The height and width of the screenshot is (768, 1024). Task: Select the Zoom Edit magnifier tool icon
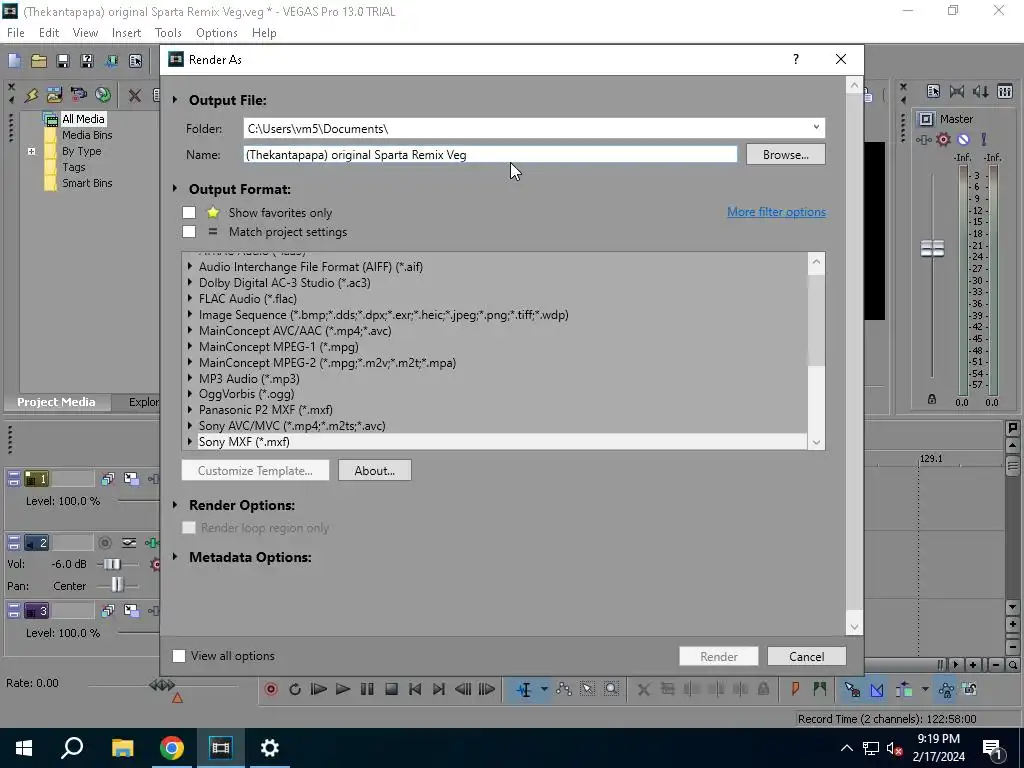pos(611,689)
